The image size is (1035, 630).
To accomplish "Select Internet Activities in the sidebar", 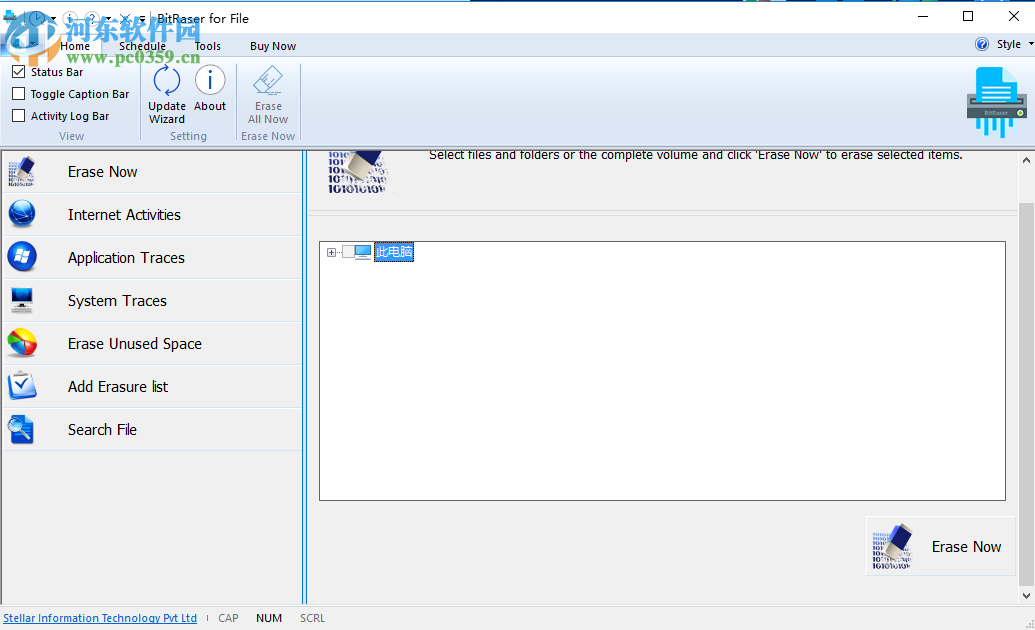I will 123,214.
